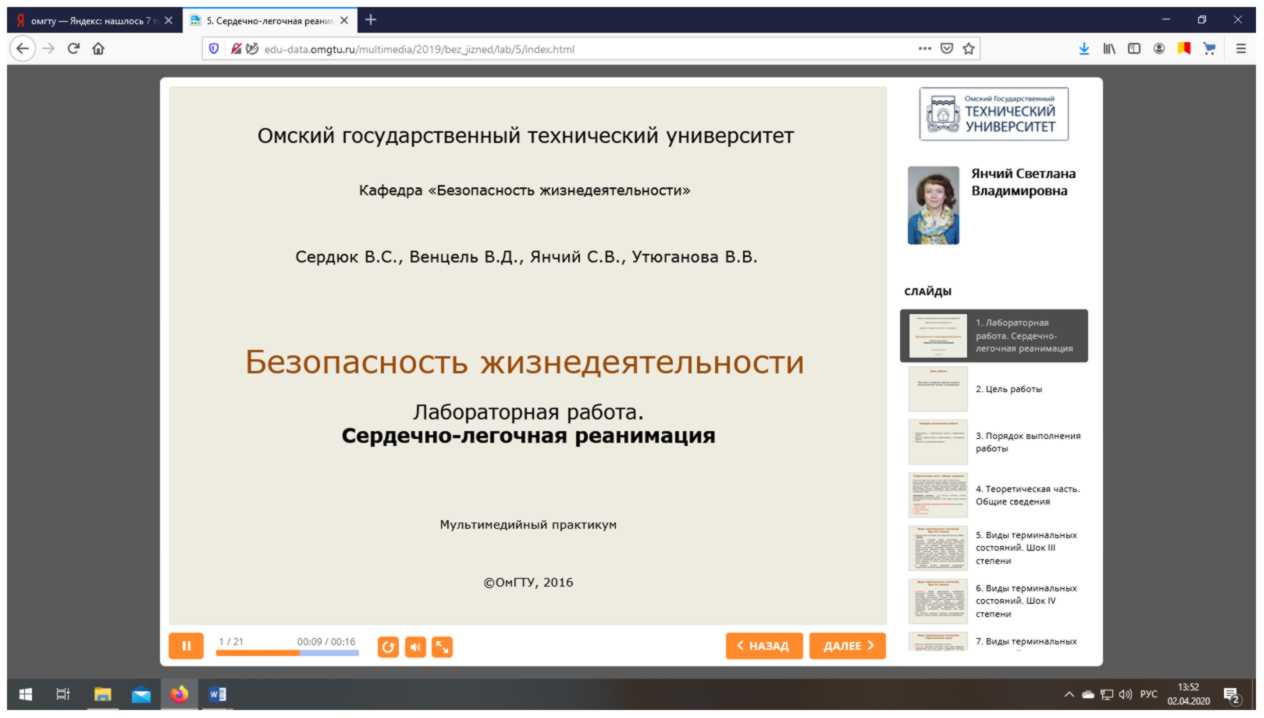Mute the presentation sound
The height and width of the screenshot is (718, 1264).
pos(415,647)
